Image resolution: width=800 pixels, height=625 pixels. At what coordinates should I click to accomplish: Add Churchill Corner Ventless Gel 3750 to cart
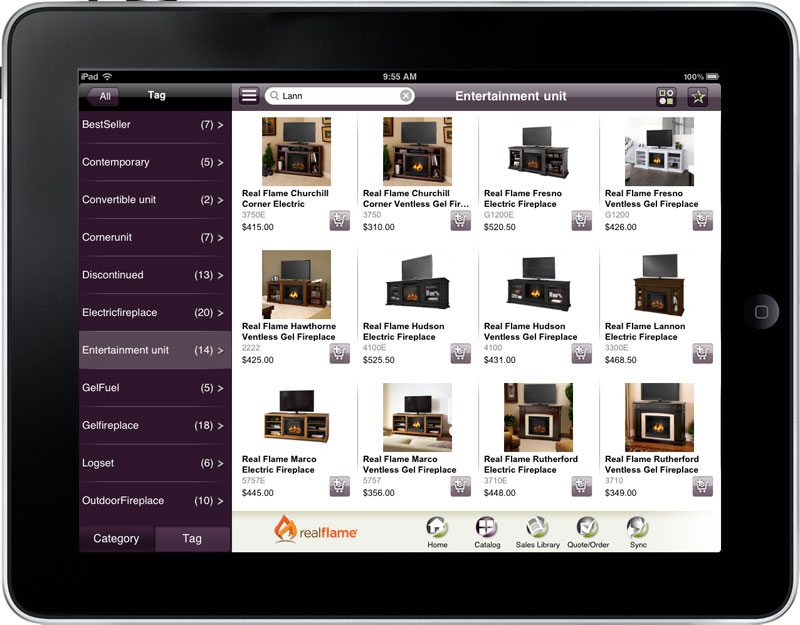tap(460, 220)
